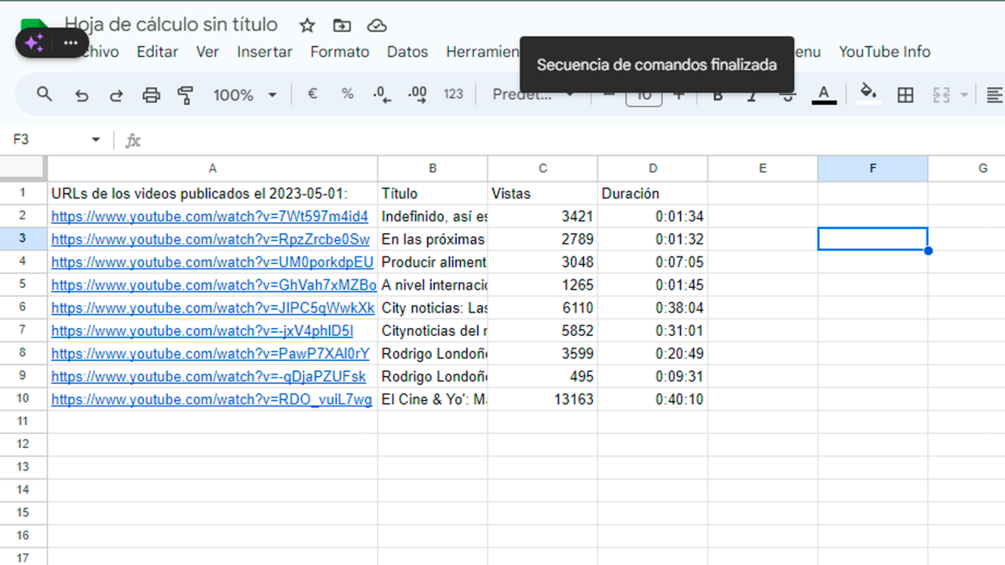The width and height of the screenshot is (1005, 565).
Task: Open the link ending in UM0porkdpEU
Action: (x=212, y=263)
